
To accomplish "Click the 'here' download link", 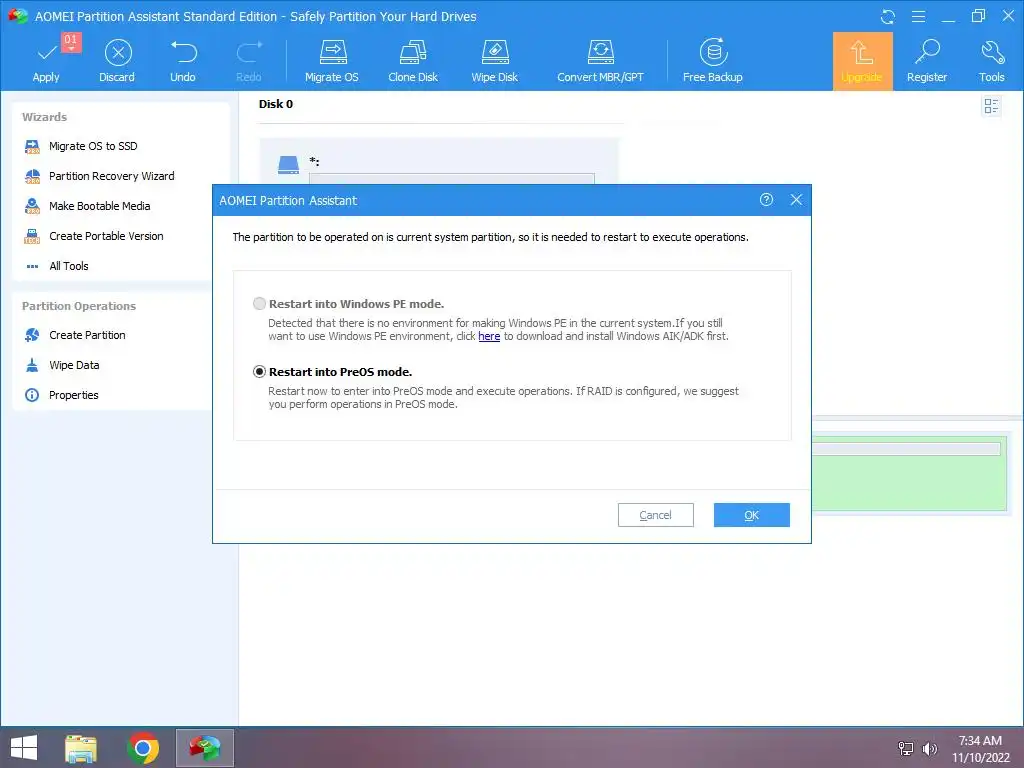I will tap(489, 336).
